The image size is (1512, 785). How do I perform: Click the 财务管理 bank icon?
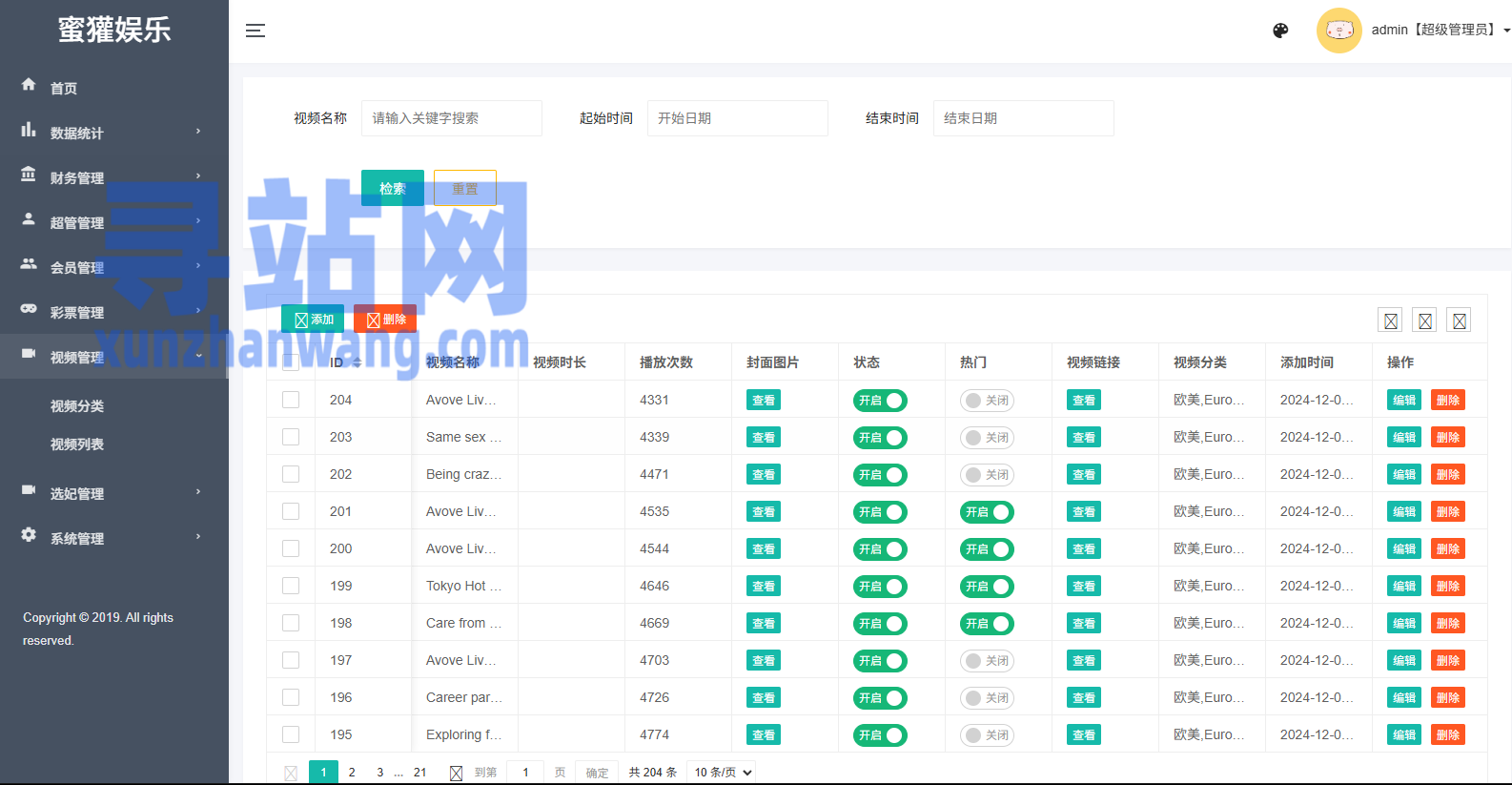(x=29, y=175)
